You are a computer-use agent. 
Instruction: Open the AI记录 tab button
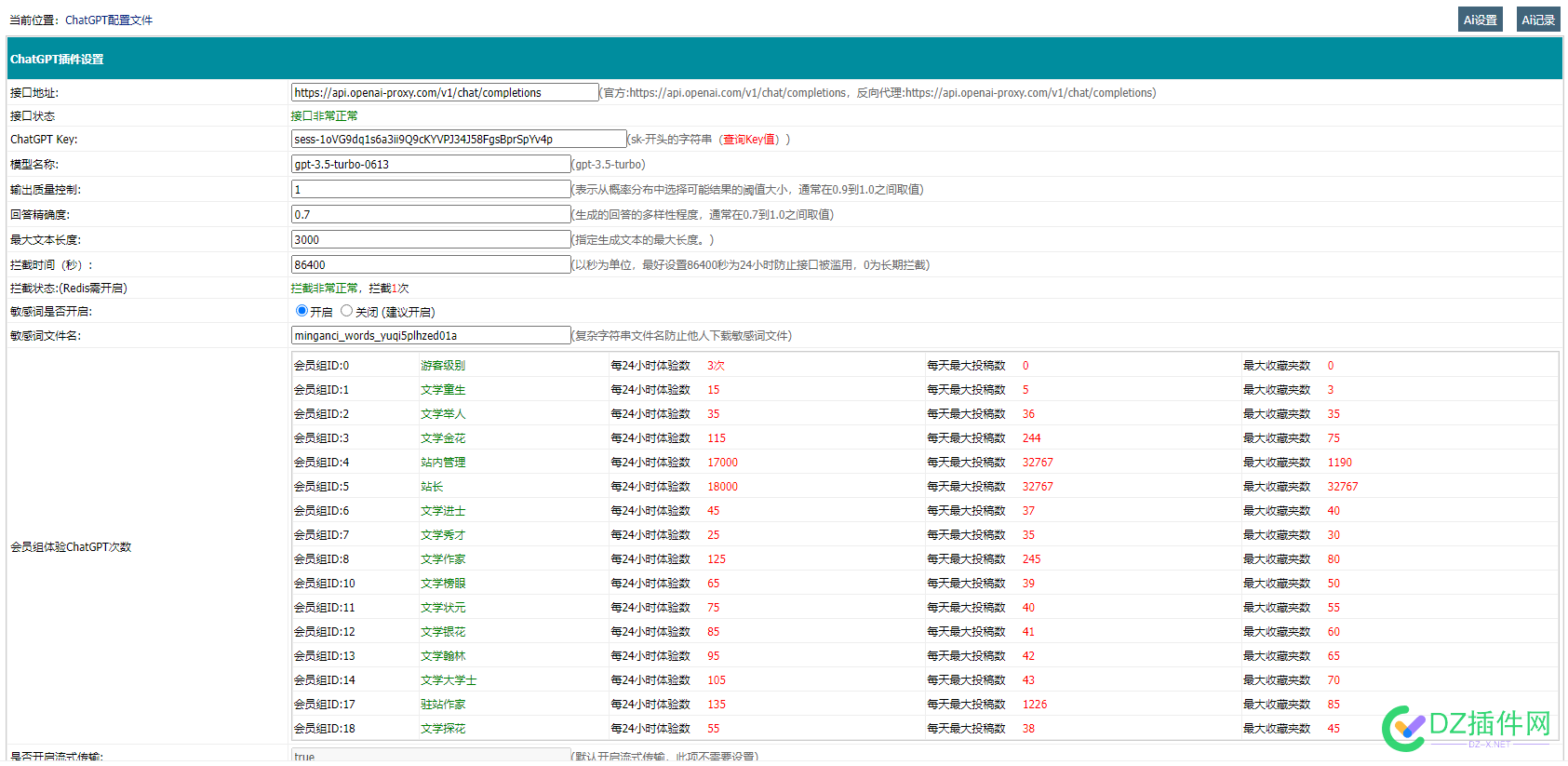[1538, 20]
